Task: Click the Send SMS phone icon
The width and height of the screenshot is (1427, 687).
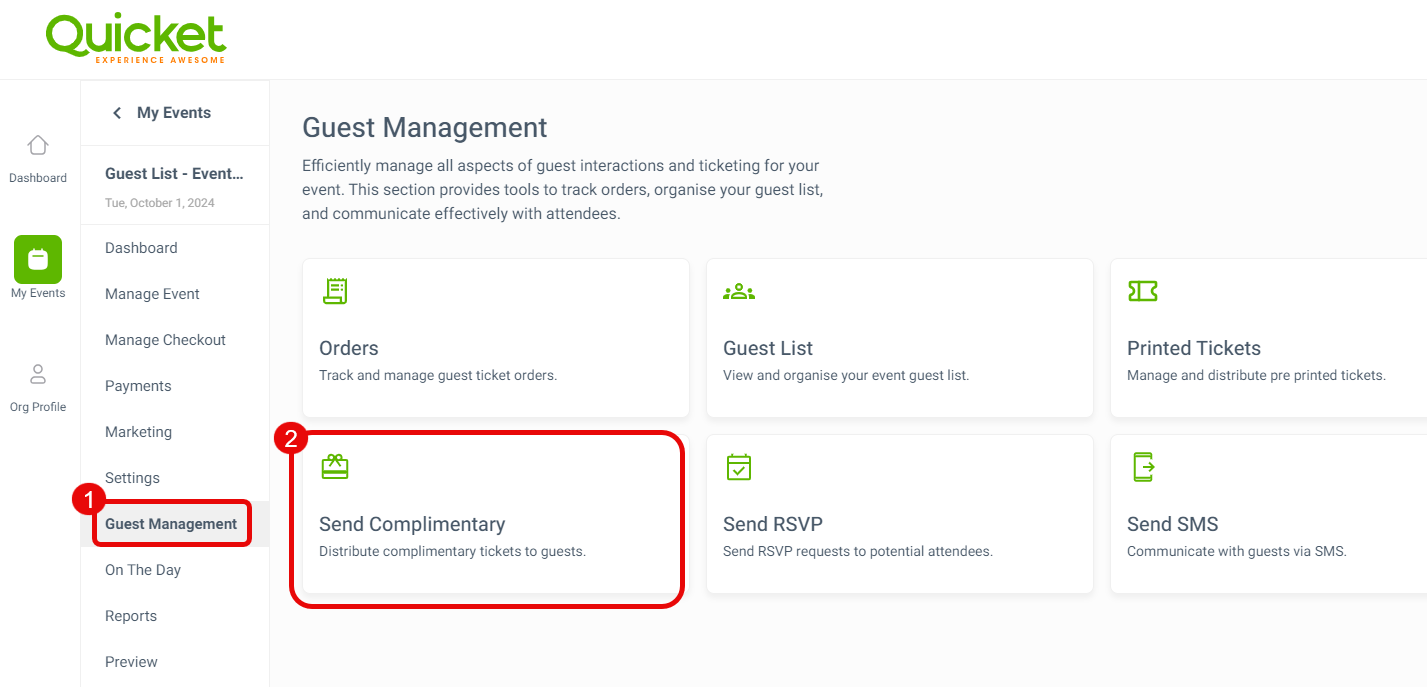Action: pos(1143,467)
